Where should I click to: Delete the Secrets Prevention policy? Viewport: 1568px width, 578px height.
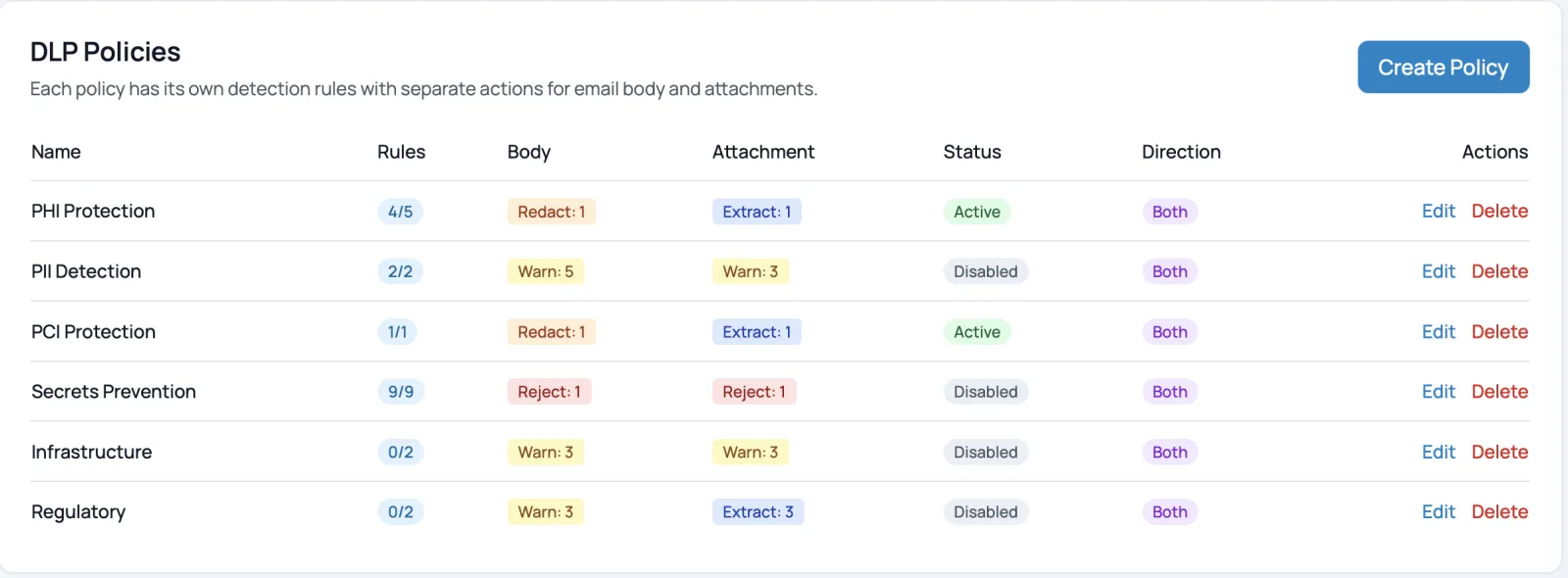(x=1499, y=391)
